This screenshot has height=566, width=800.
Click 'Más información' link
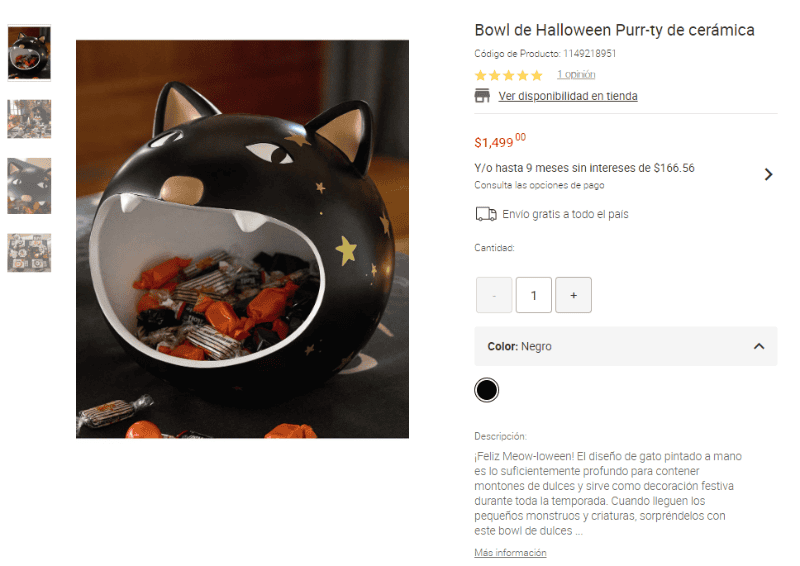tap(510, 553)
